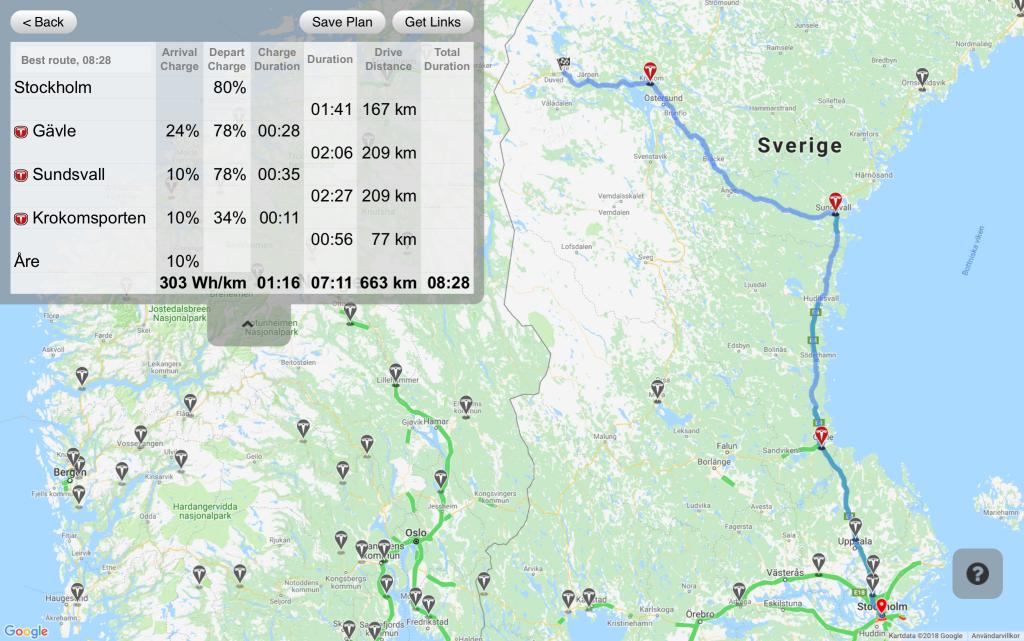This screenshot has height=641, width=1024.
Task: Click the checkered finish flag at Åre
Action: tap(564, 63)
